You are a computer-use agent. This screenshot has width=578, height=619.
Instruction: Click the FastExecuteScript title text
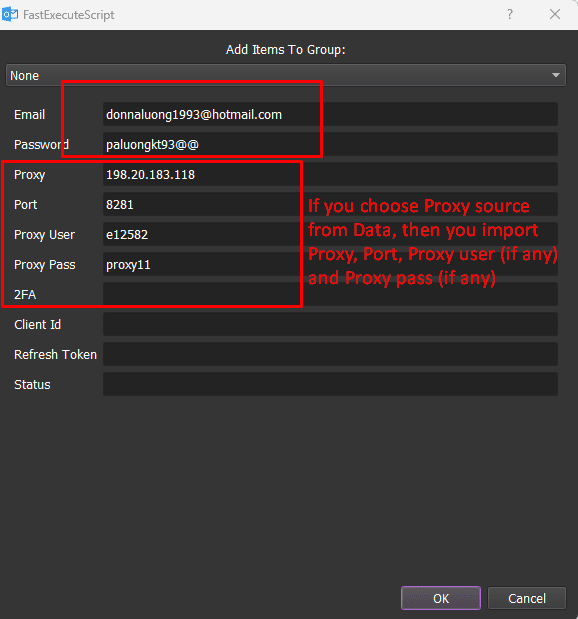point(69,15)
